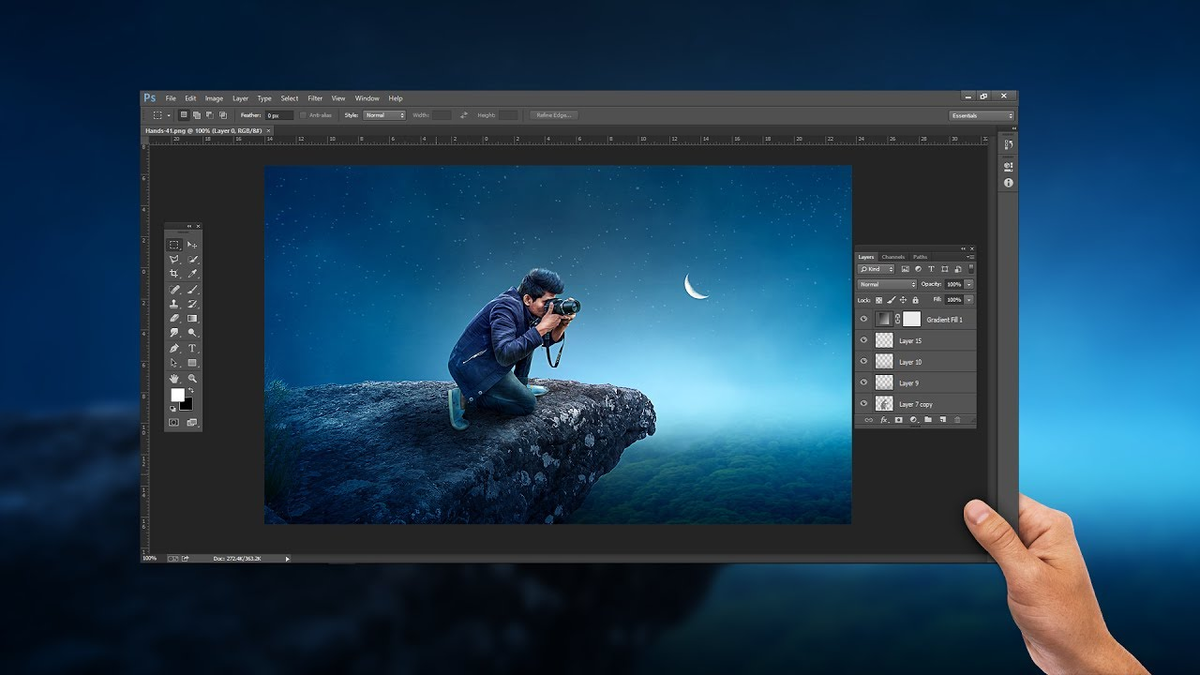
Task: Select the Hand tool
Action: (174, 378)
